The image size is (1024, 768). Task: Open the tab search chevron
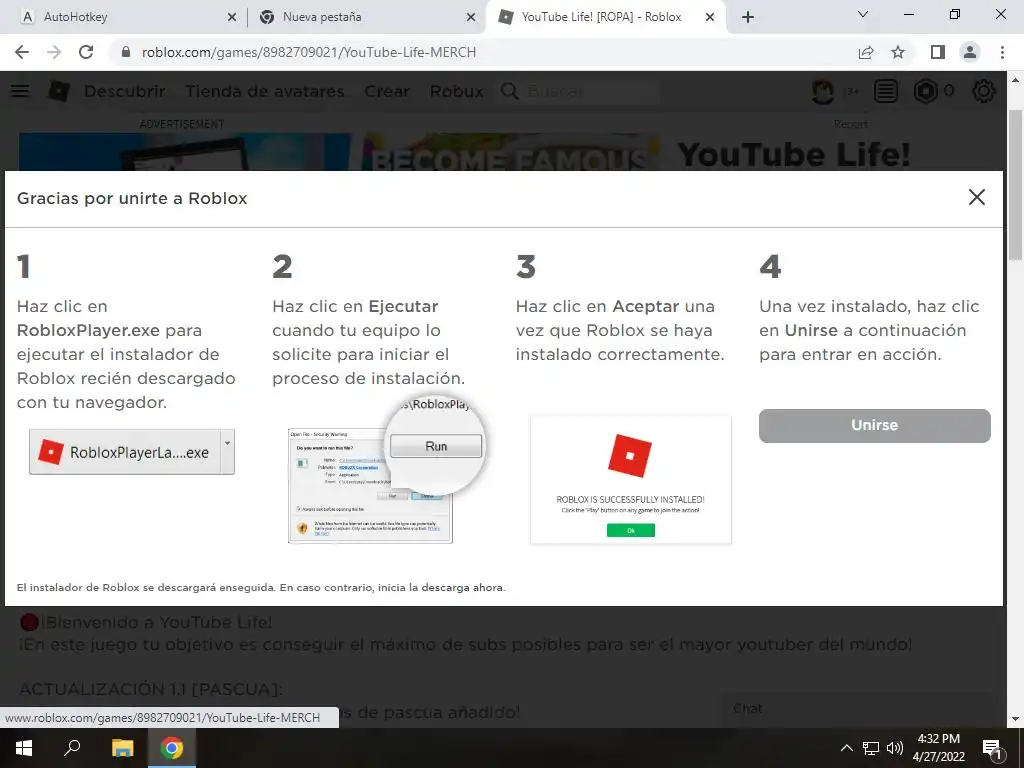pyautogui.click(x=863, y=14)
